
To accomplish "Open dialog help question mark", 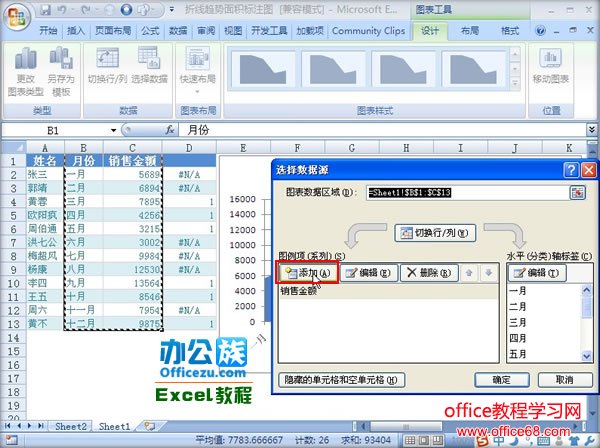I will pyautogui.click(x=571, y=169).
